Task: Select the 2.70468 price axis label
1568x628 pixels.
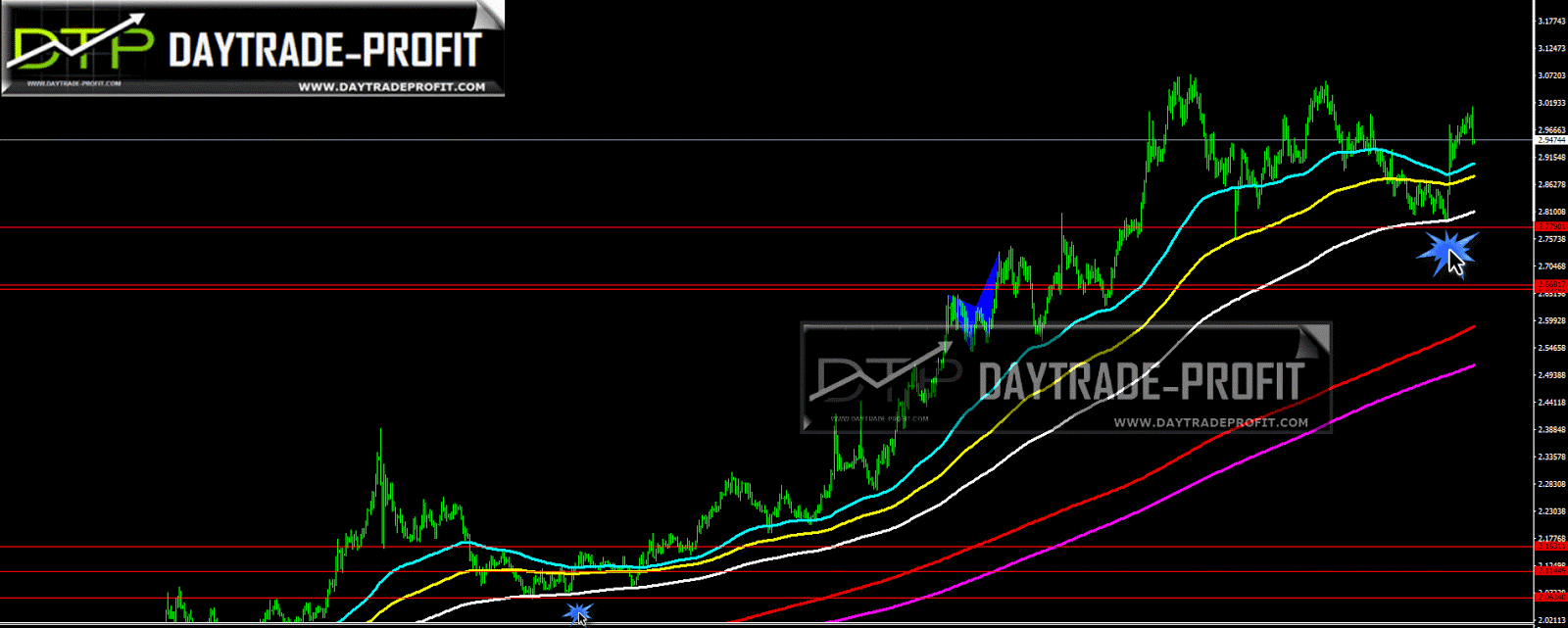Action: (x=1551, y=266)
